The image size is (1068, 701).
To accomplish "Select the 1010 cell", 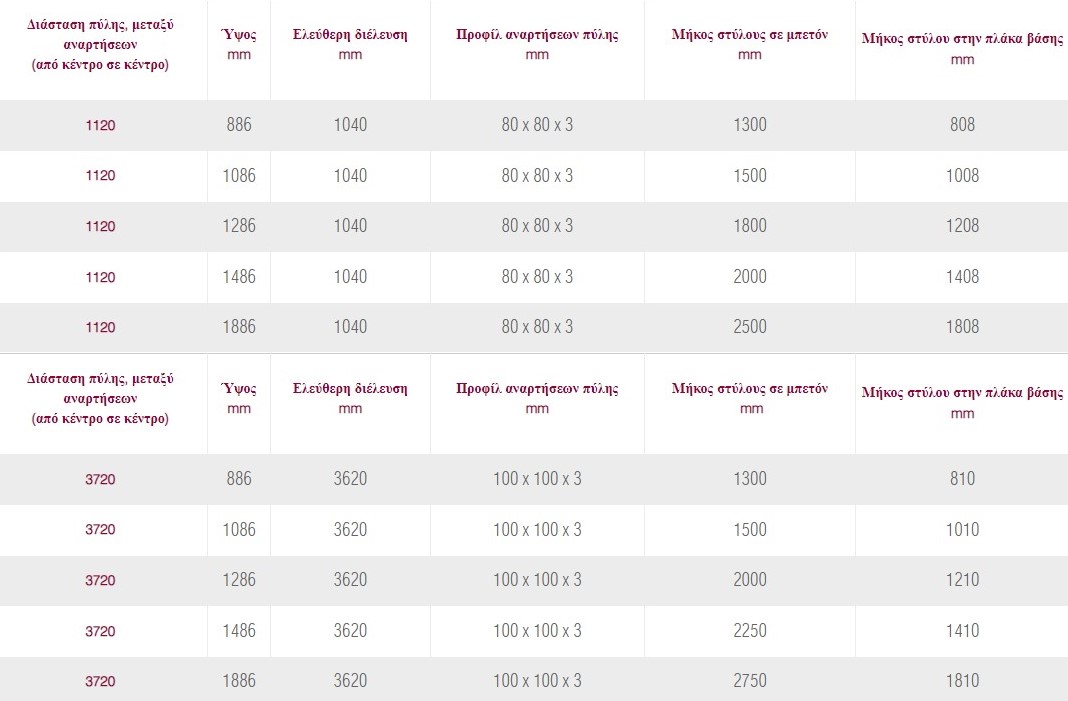I will 962,530.
